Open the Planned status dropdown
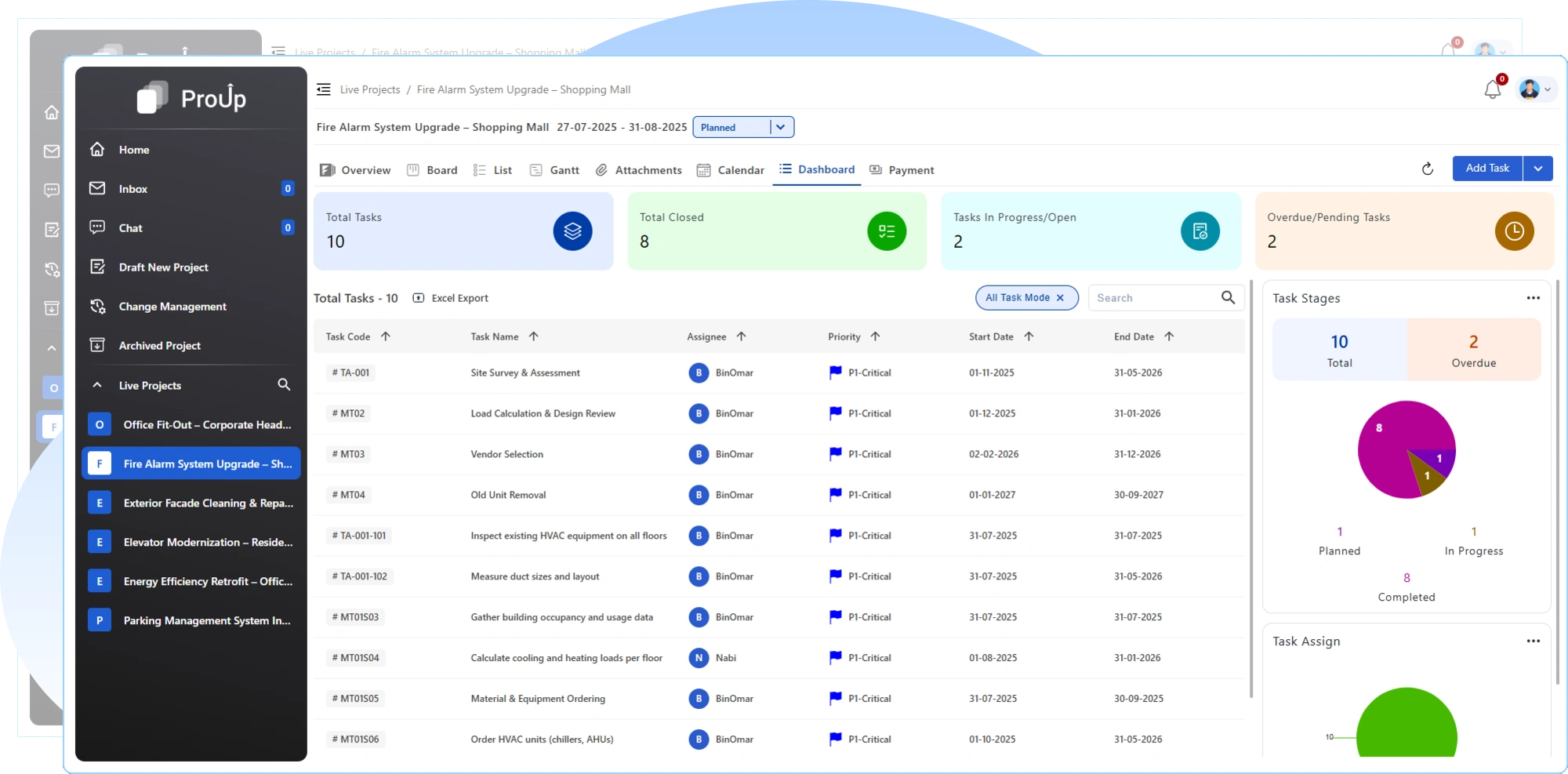Screen dimensions: 1568x774 tap(780, 126)
